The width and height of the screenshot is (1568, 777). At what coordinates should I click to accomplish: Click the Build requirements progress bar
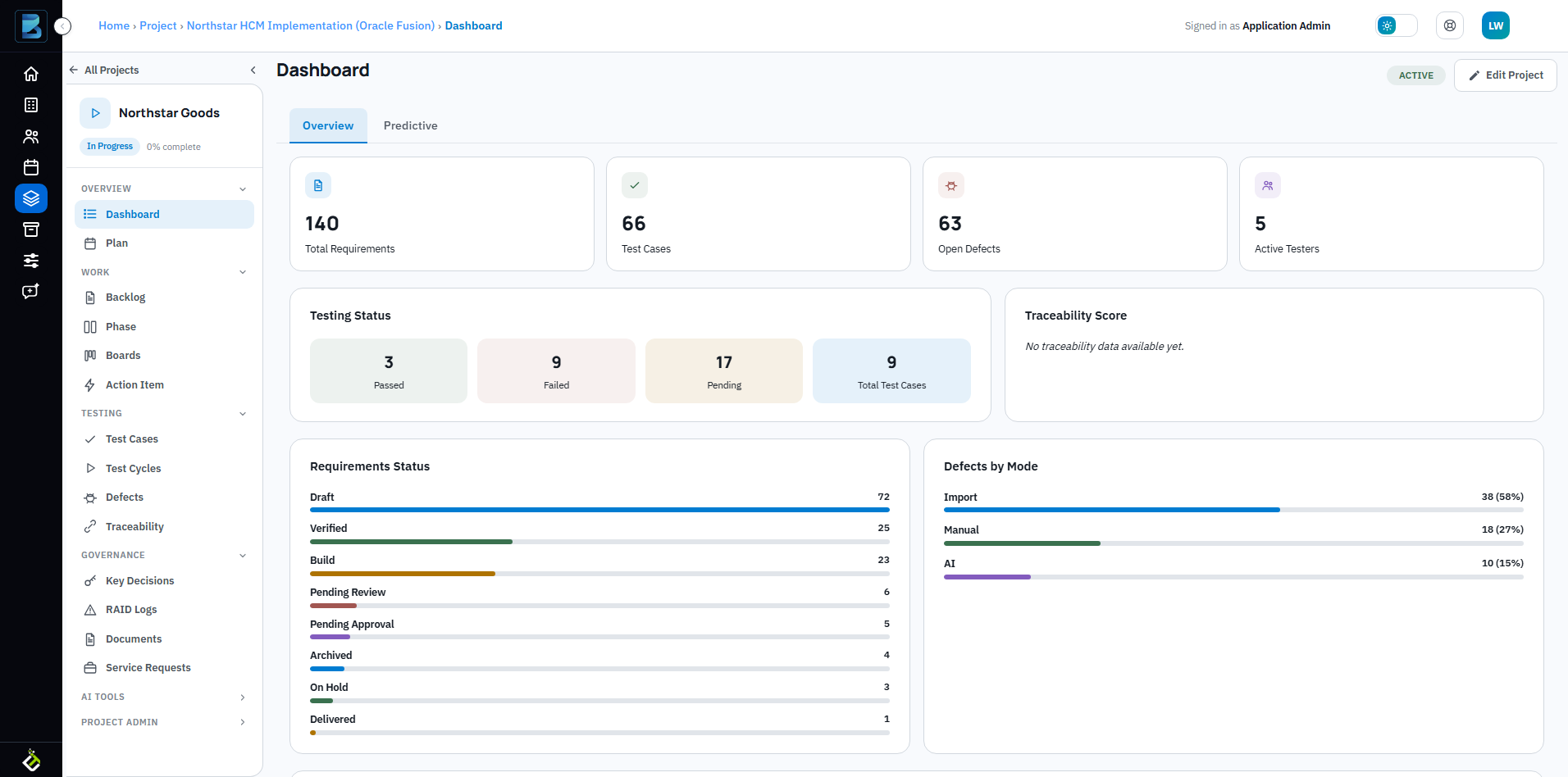coord(599,574)
